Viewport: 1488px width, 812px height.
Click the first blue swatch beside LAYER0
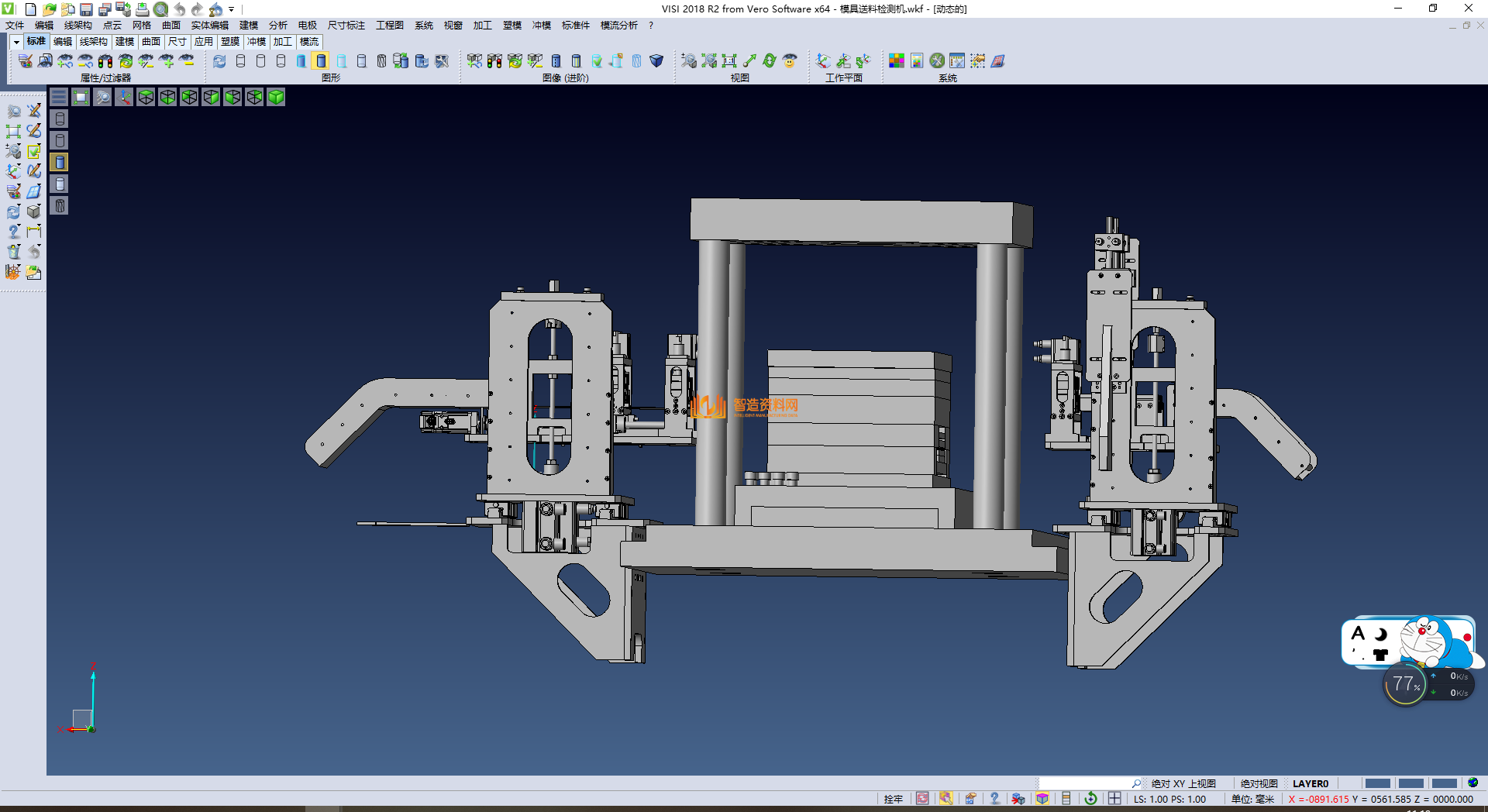click(1377, 783)
